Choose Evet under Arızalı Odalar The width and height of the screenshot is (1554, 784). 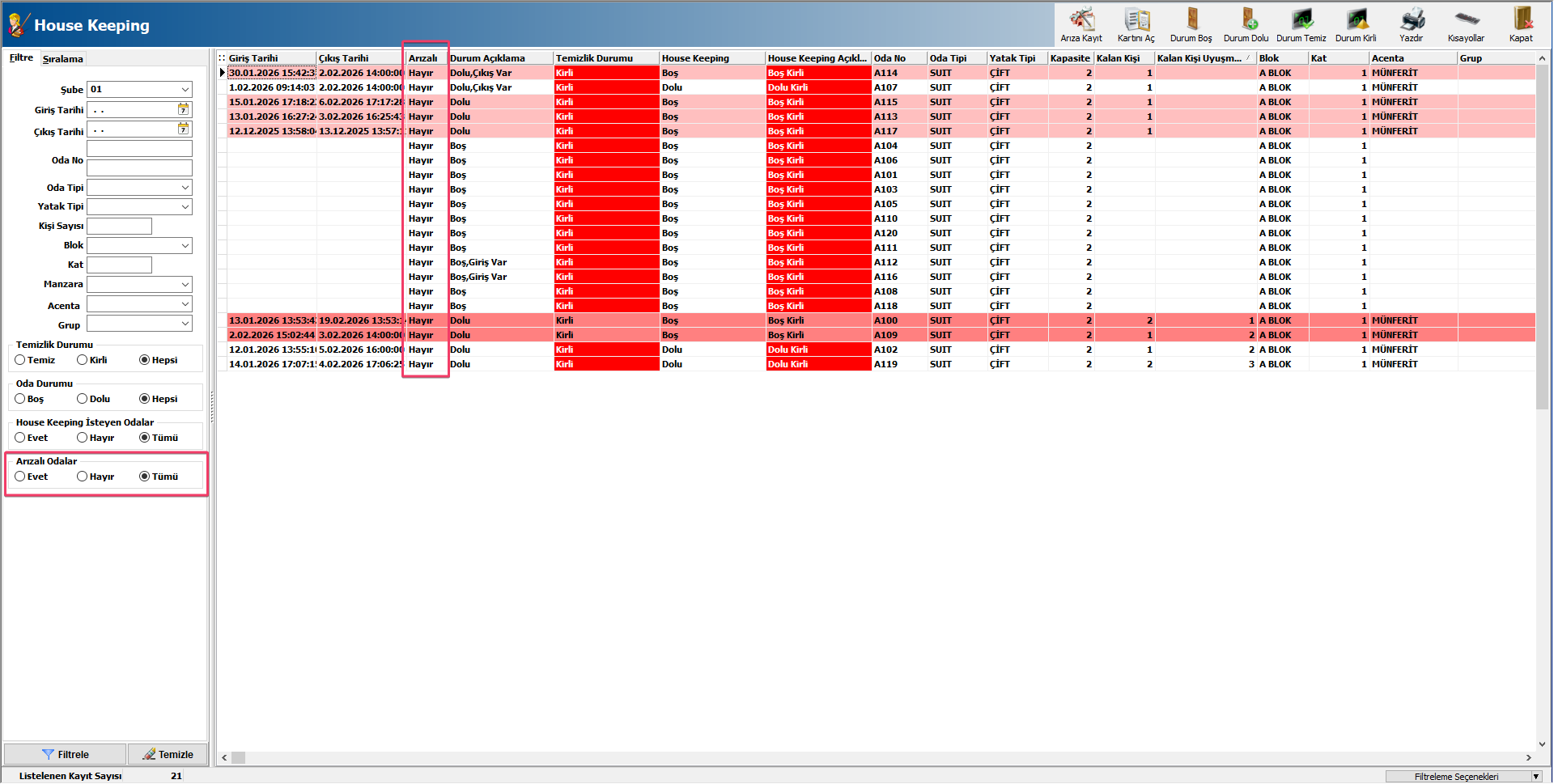(20, 477)
